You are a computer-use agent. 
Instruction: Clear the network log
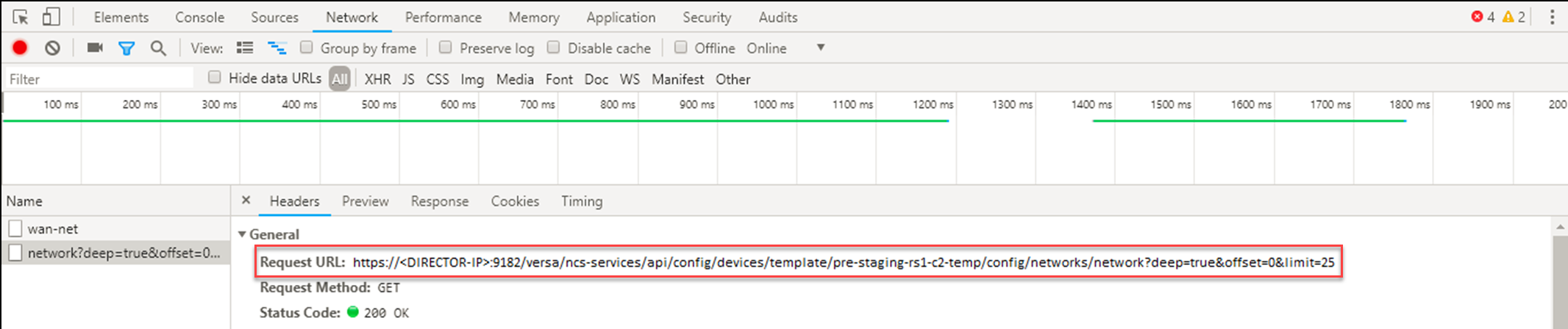(x=52, y=48)
